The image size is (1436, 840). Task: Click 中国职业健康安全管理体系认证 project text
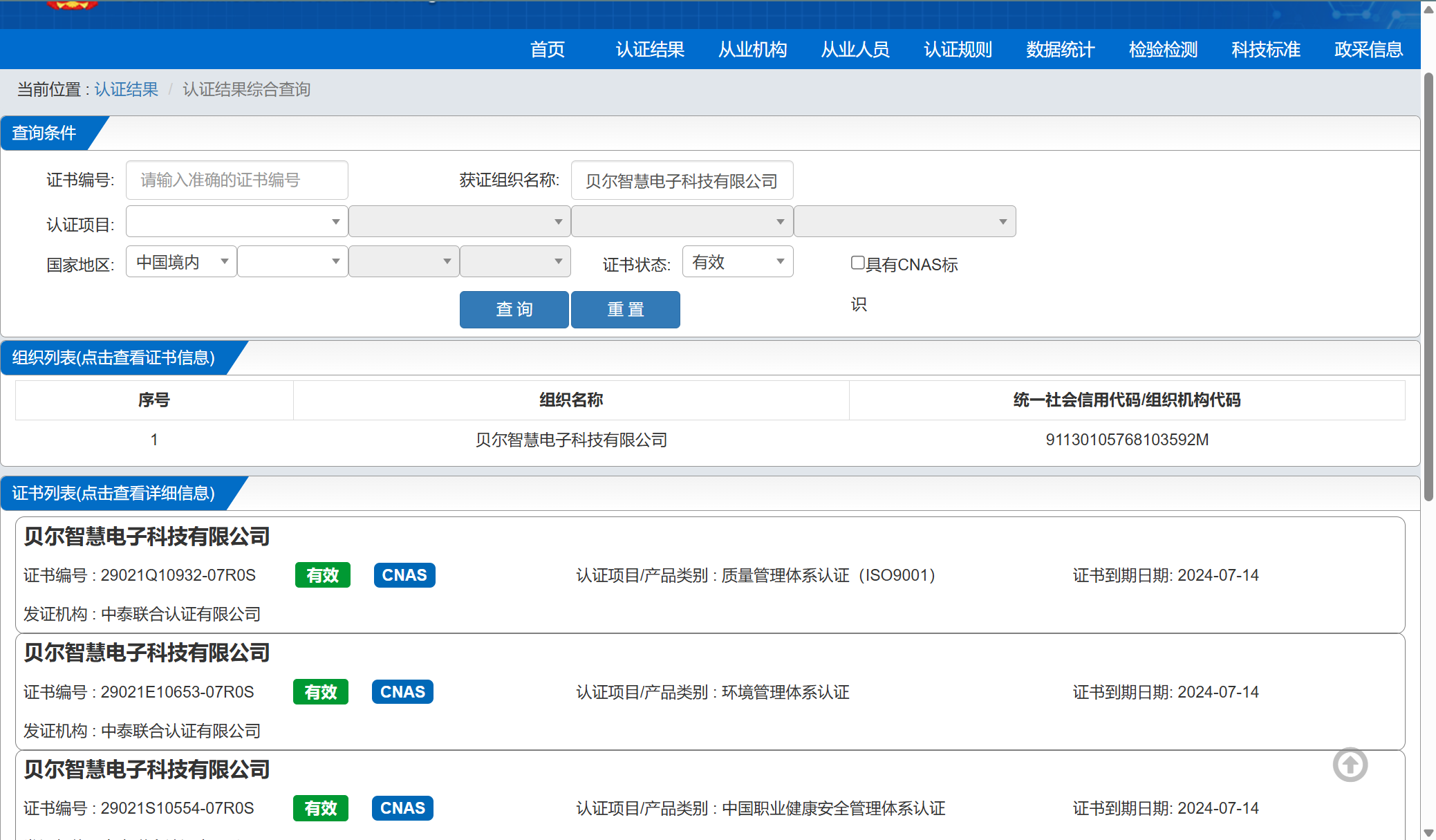pos(833,808)
